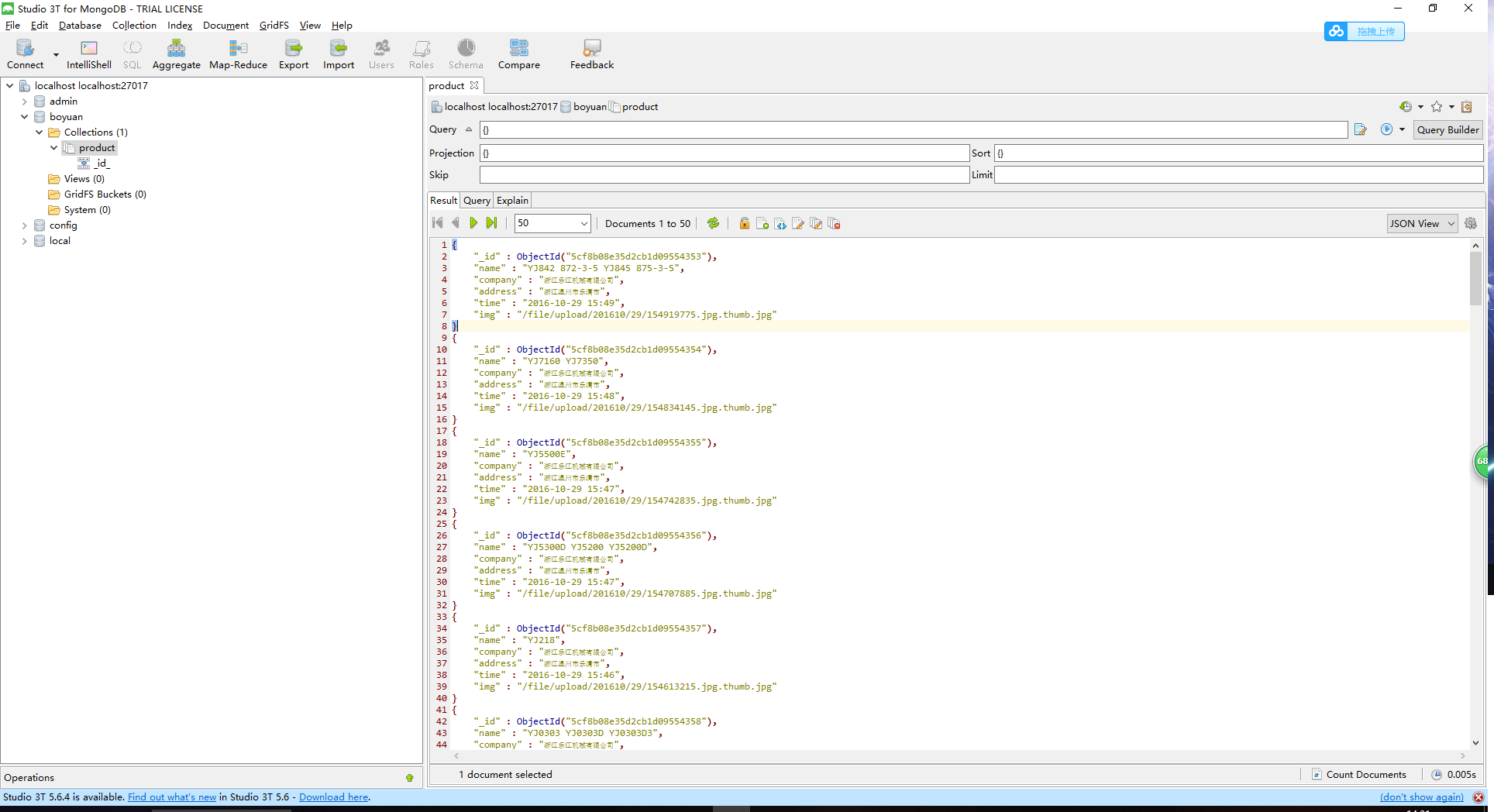Click the Import toolbar icon
This screenshot has width=1494, height=812.
pos(339,55)
